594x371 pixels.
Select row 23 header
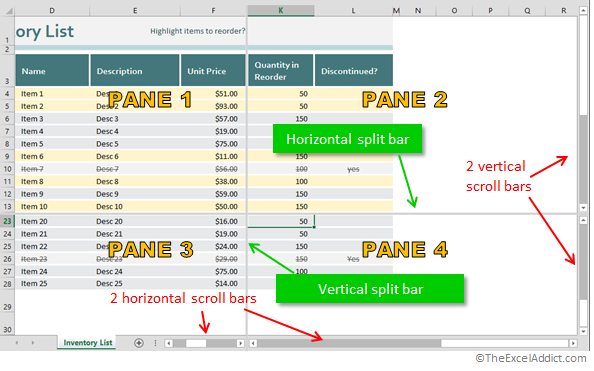click(x=7, y=221)
